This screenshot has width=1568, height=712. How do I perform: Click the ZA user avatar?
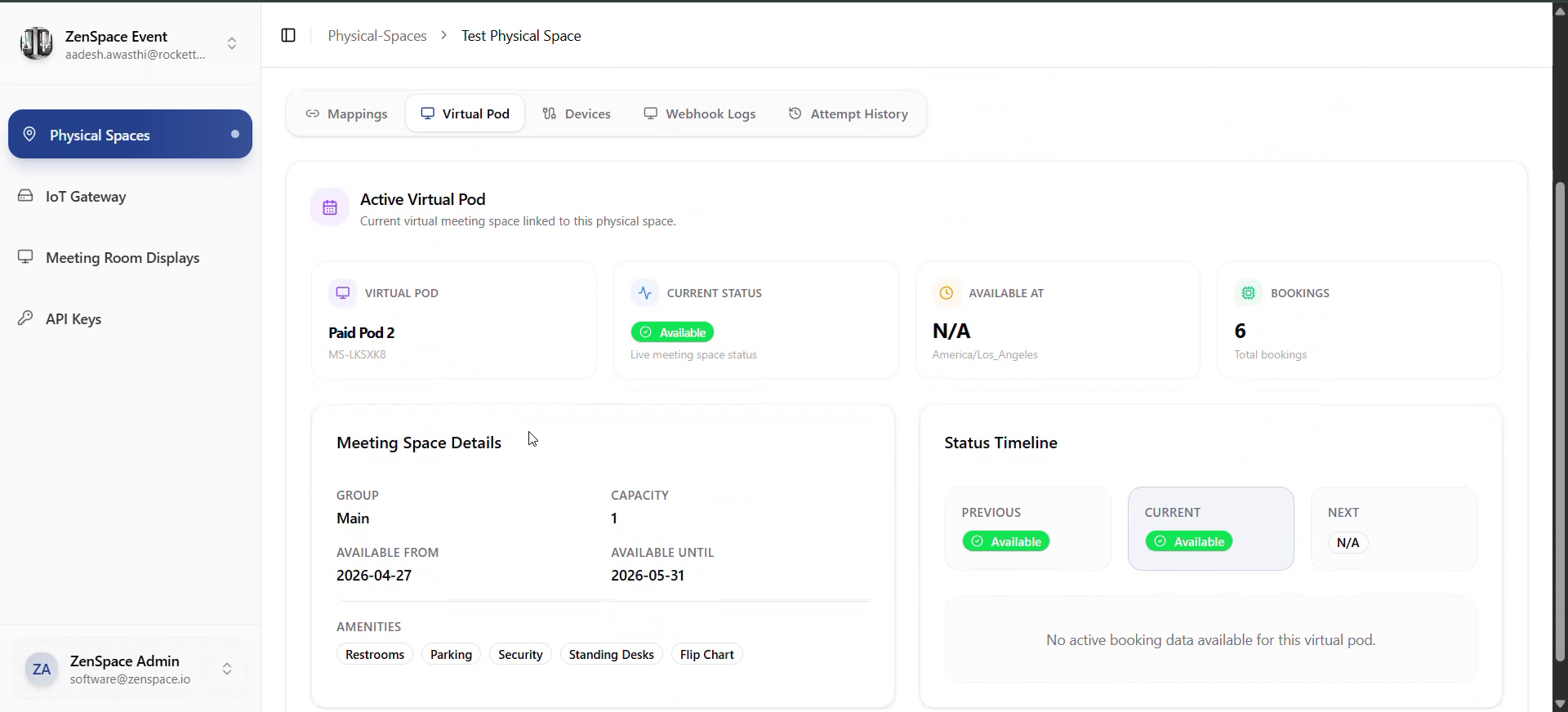[42, 670]
